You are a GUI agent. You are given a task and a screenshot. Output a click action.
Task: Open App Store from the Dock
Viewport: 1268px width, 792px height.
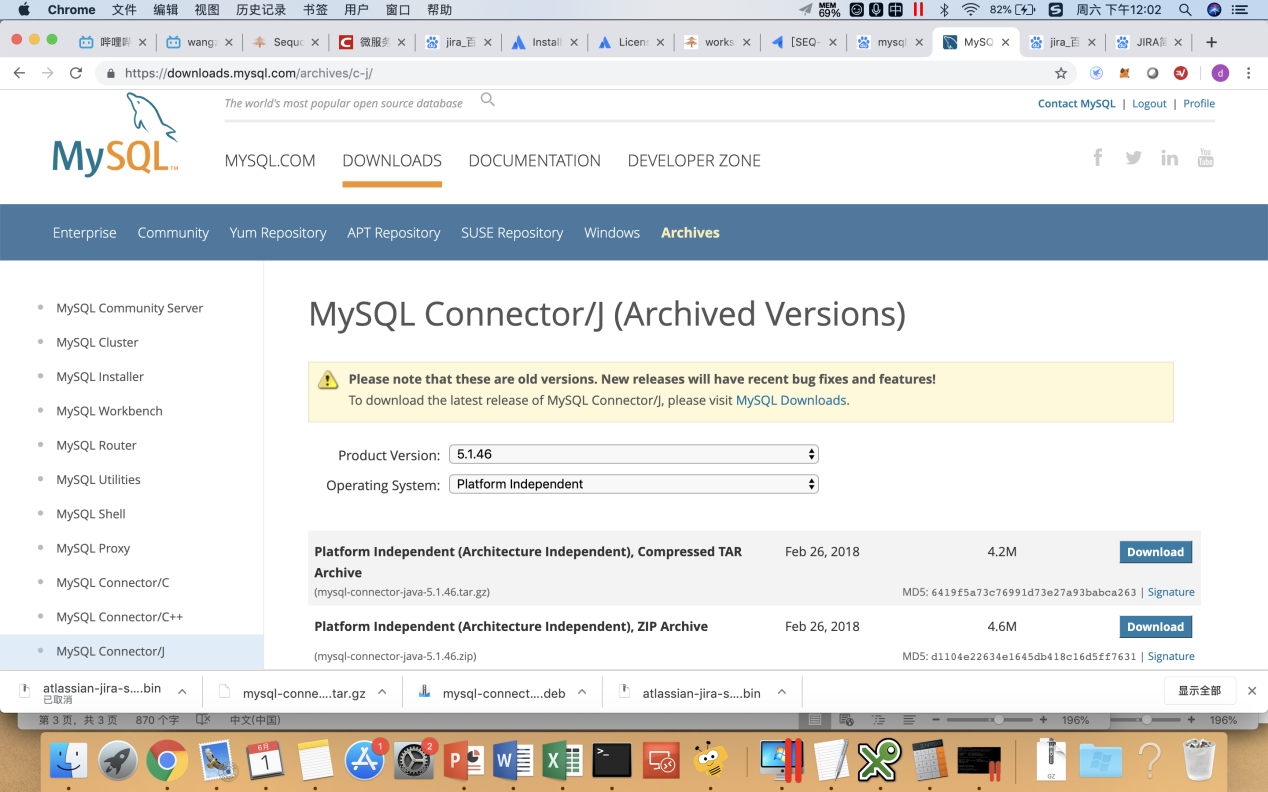point(365,762)
